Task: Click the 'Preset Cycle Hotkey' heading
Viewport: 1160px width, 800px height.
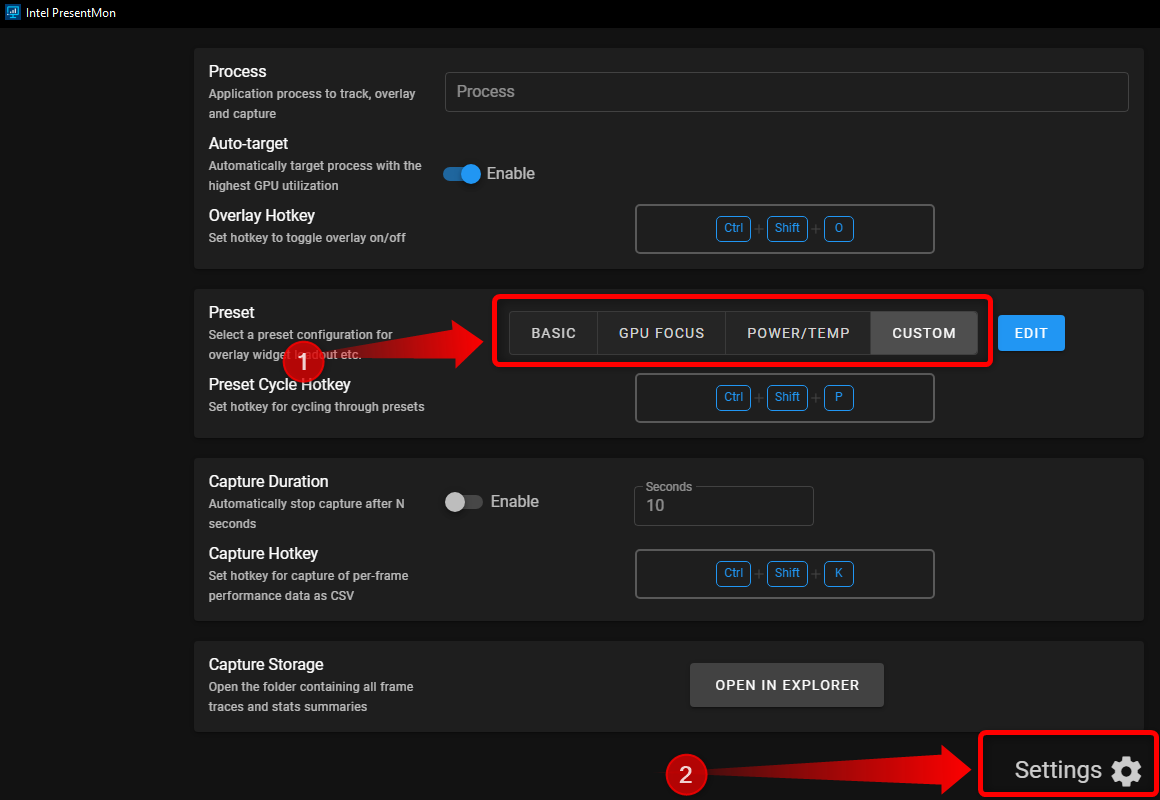Action: point(279,385)
